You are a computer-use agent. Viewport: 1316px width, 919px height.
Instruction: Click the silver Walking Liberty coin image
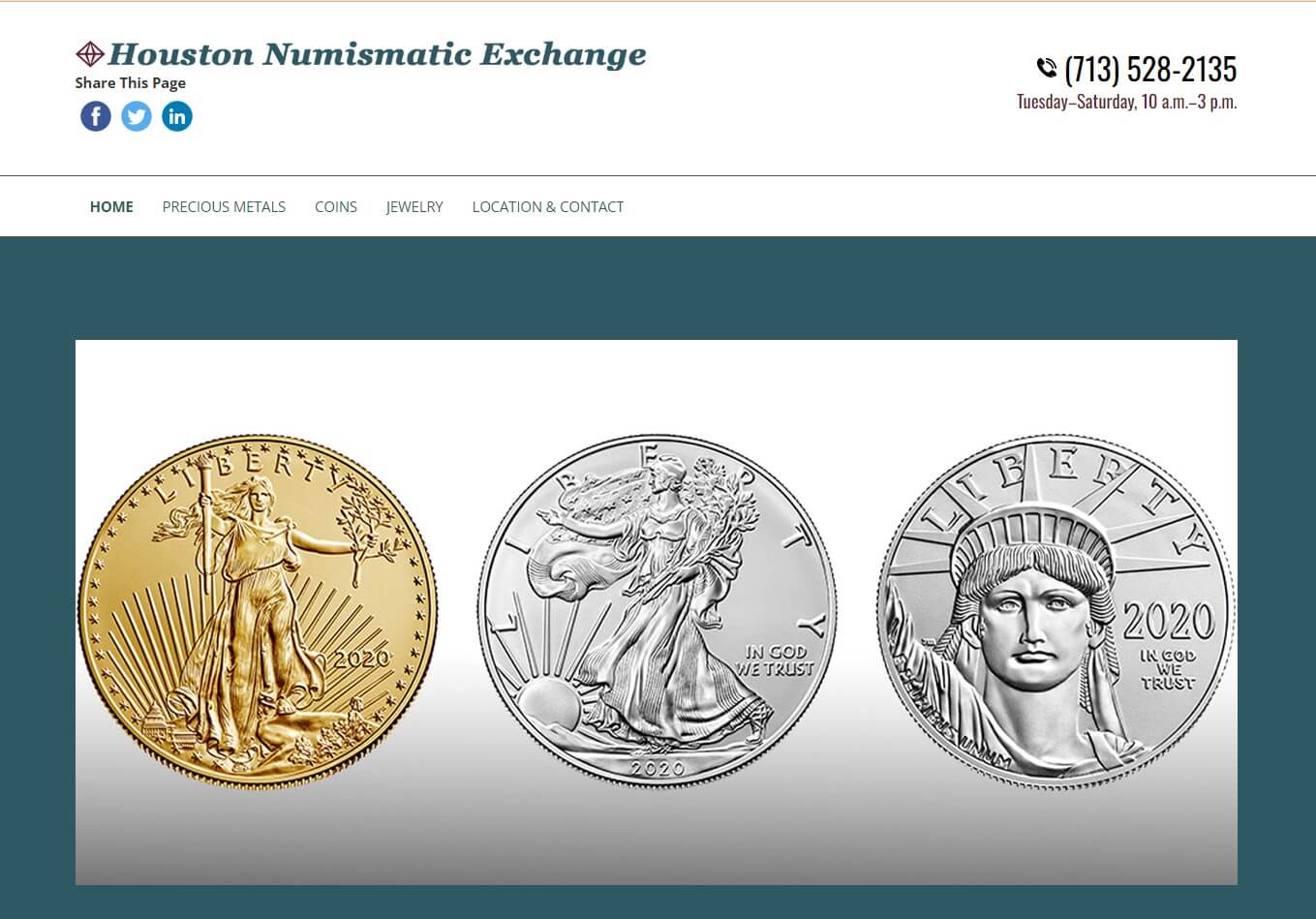658,611
